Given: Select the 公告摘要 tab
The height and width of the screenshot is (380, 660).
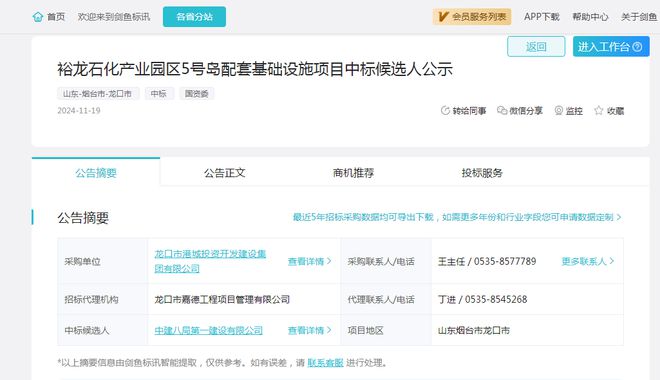Looking at the screenshot, I should [96, 173].
